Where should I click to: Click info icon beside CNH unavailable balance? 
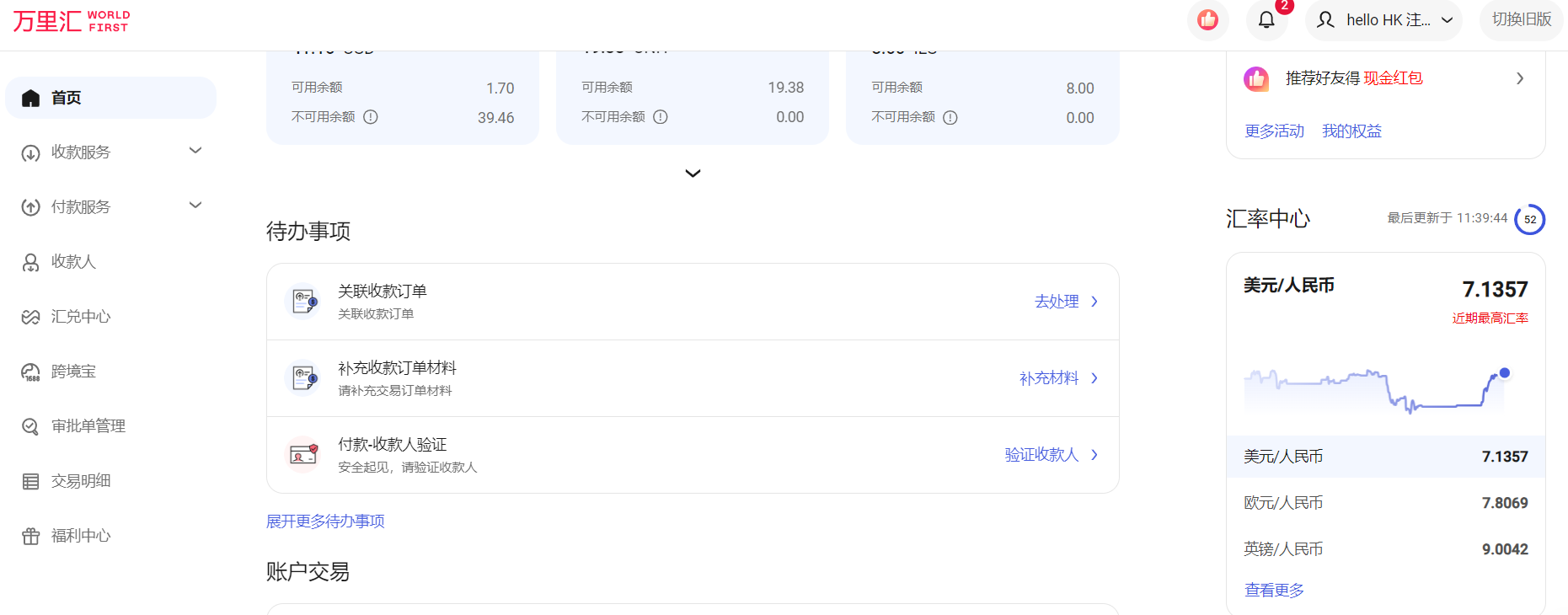click(661, 117)
